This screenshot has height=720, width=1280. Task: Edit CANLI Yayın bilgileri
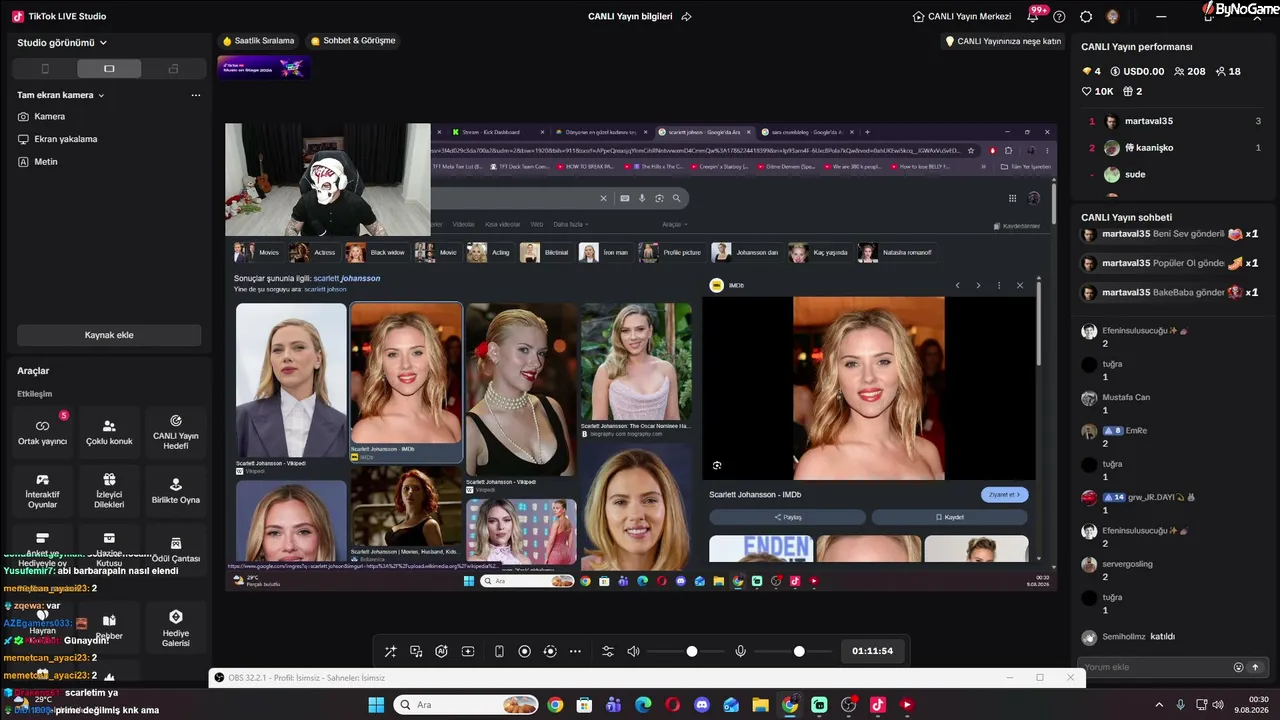639,16
